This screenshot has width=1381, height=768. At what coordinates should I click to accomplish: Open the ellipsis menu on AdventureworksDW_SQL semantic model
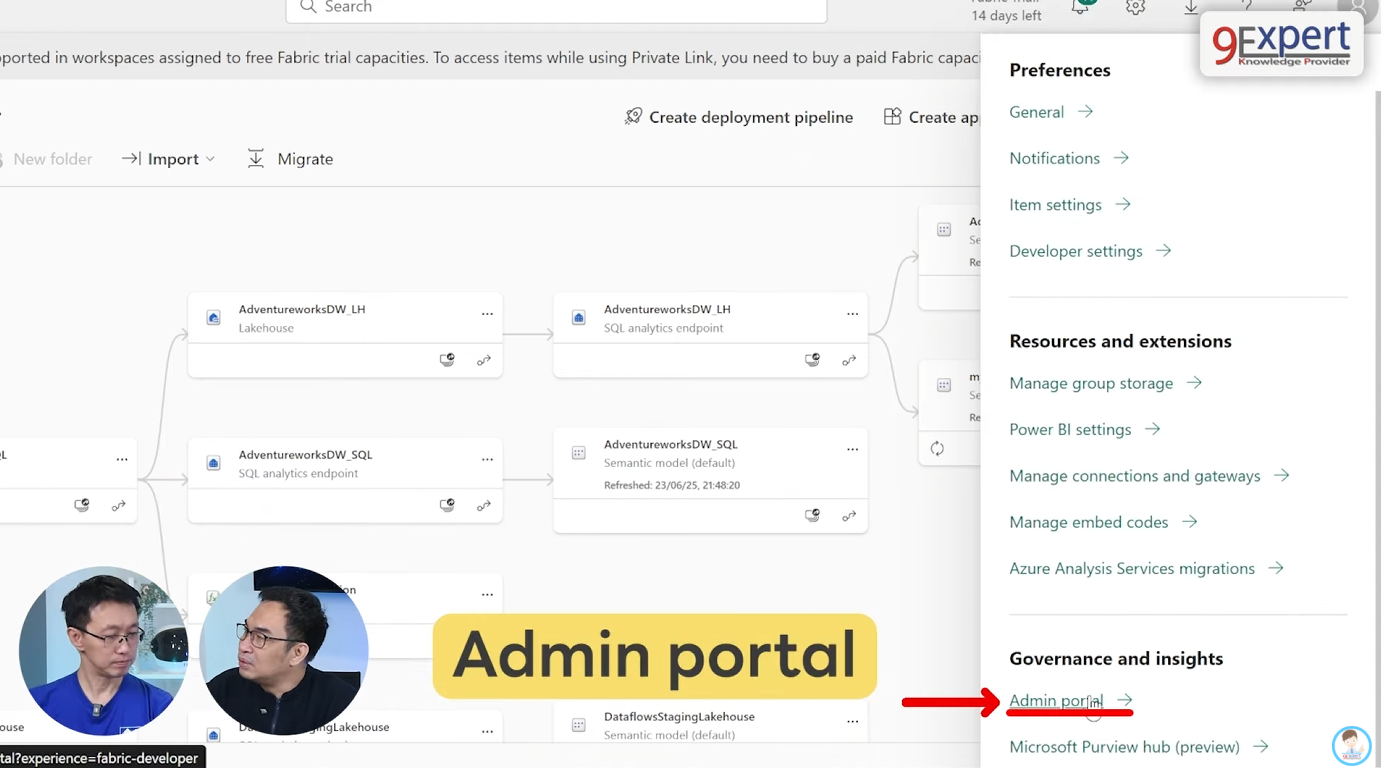[x=852, y=449]
